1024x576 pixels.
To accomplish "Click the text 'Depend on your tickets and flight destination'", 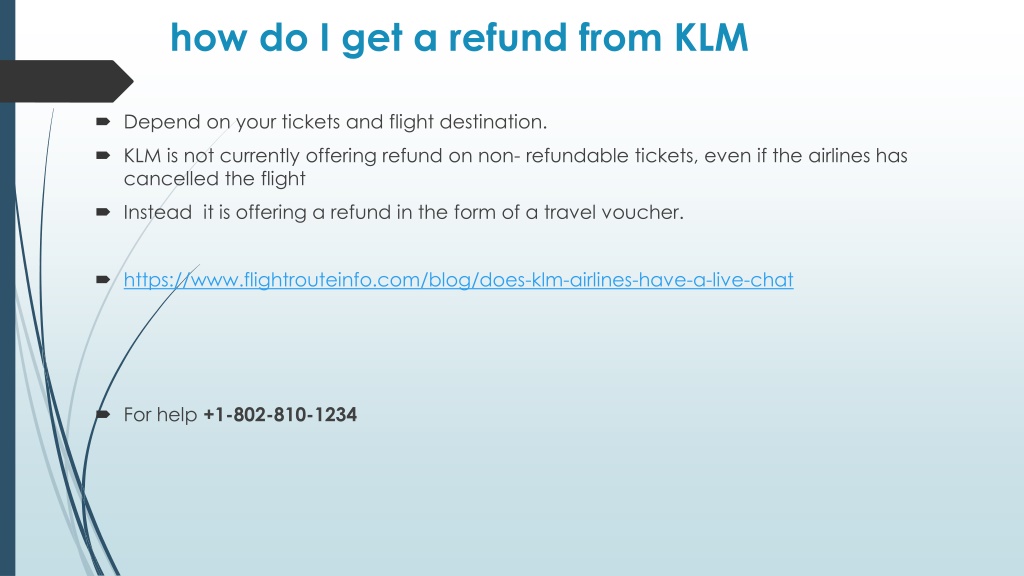I will [335, 122].
